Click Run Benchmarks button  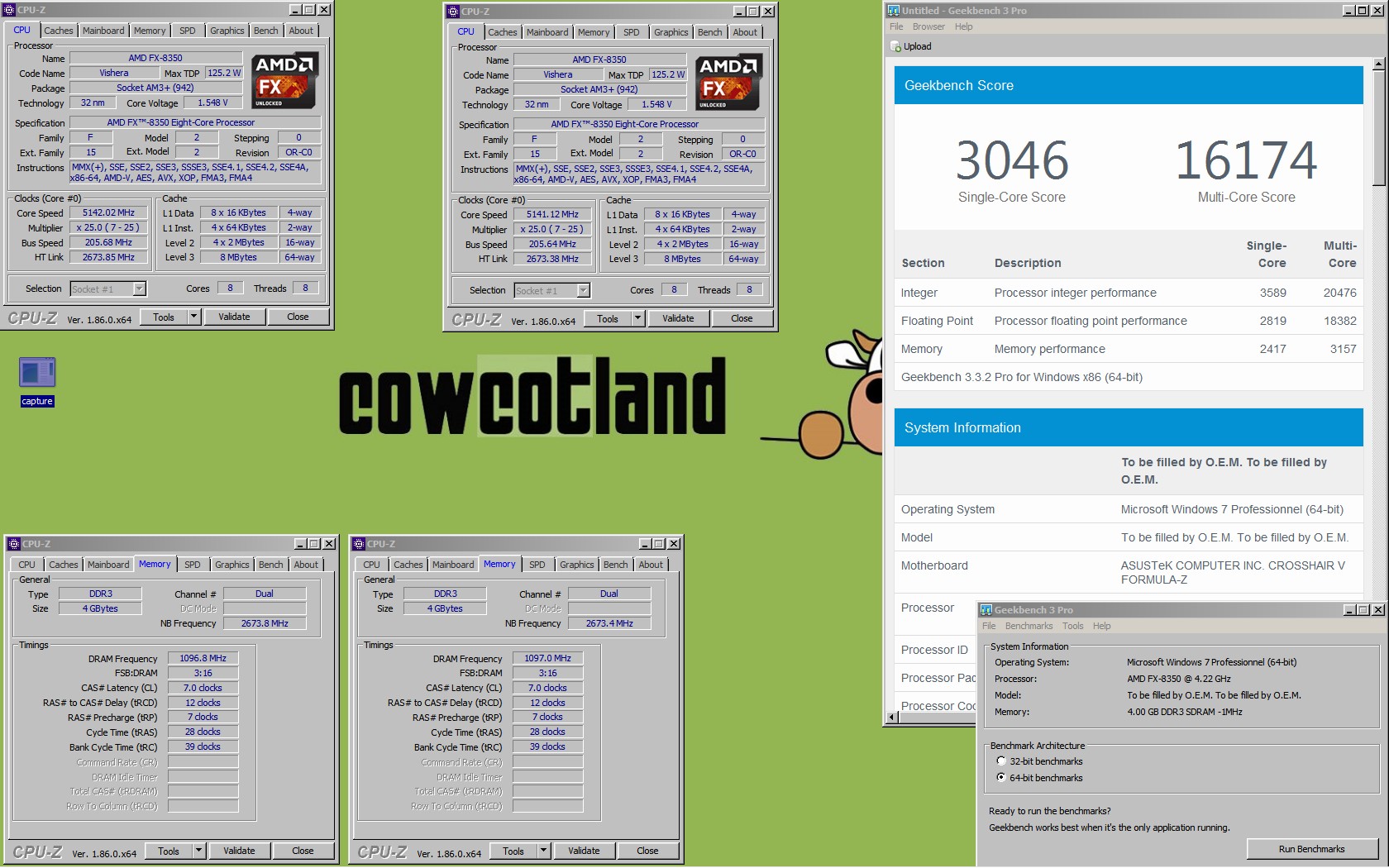[x=1311, y=849]
